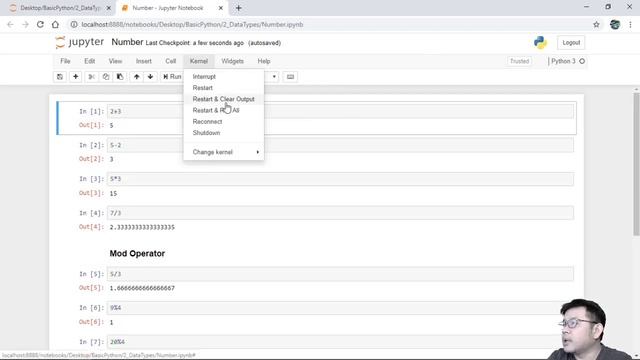Click the Python 3 kernel name
Image resolution: width=640 pixels, height=360 pixels.
click(x=563, y=61)
